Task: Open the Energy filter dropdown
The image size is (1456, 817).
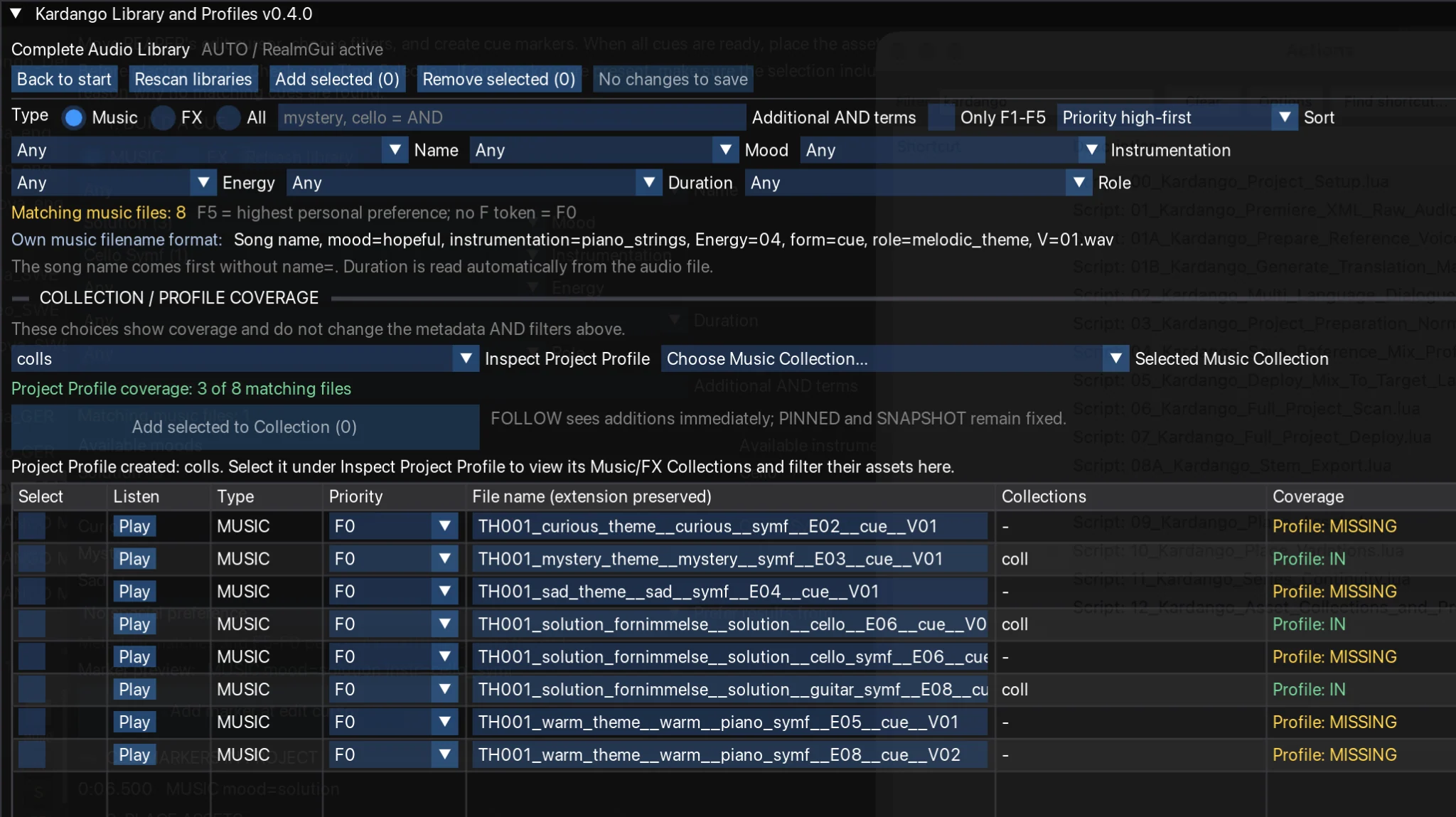Action: [x=114, y=183]
